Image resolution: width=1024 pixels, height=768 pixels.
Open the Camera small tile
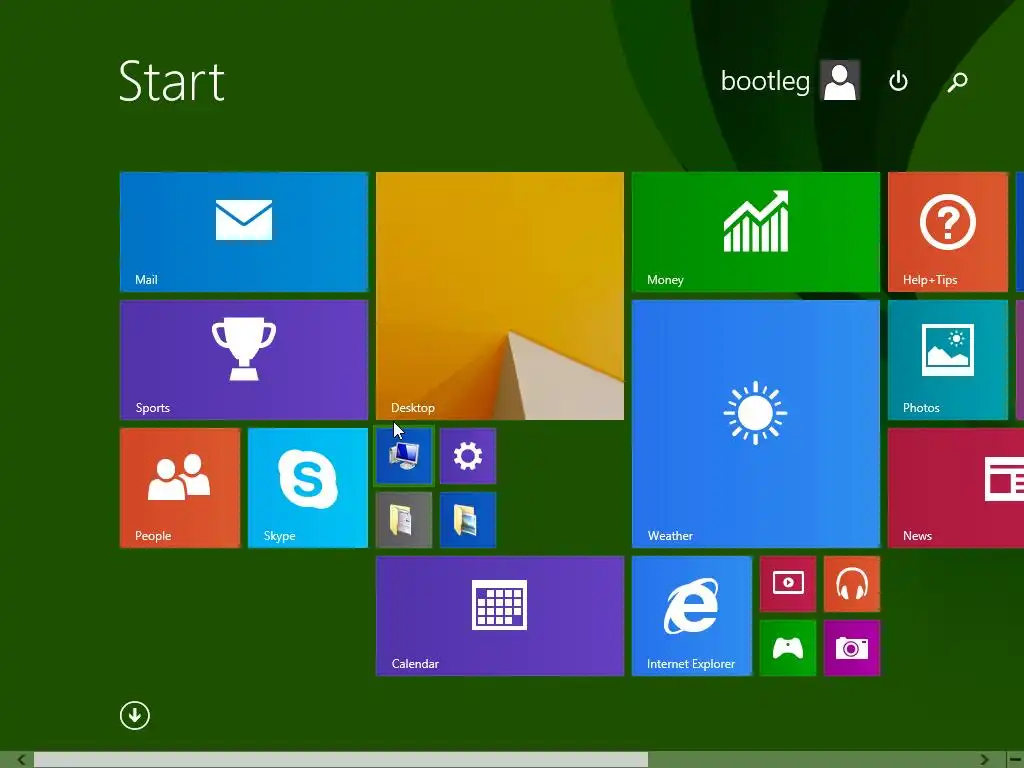point(852,648)
